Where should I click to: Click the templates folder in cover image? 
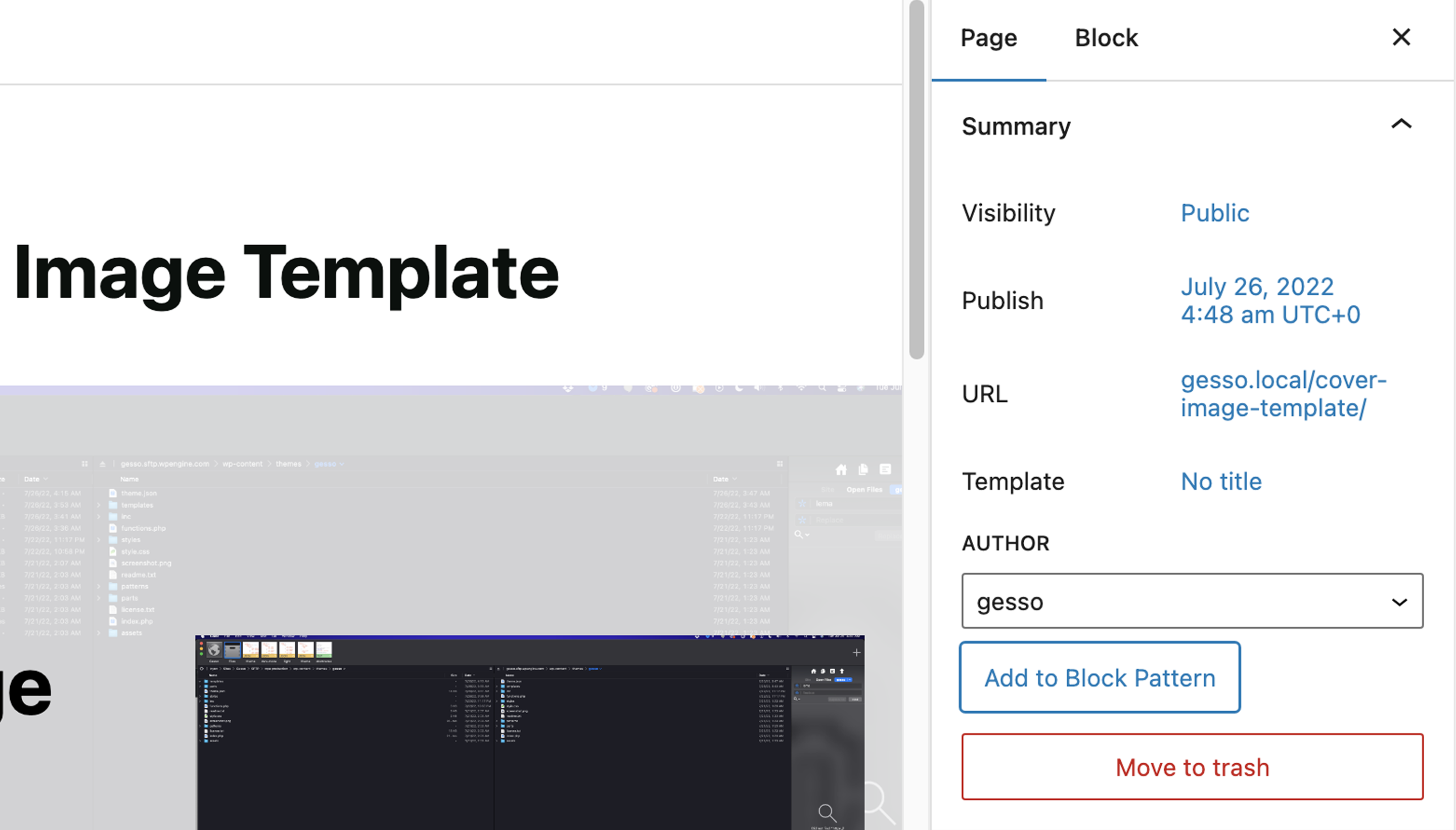(x=137, y=505)
